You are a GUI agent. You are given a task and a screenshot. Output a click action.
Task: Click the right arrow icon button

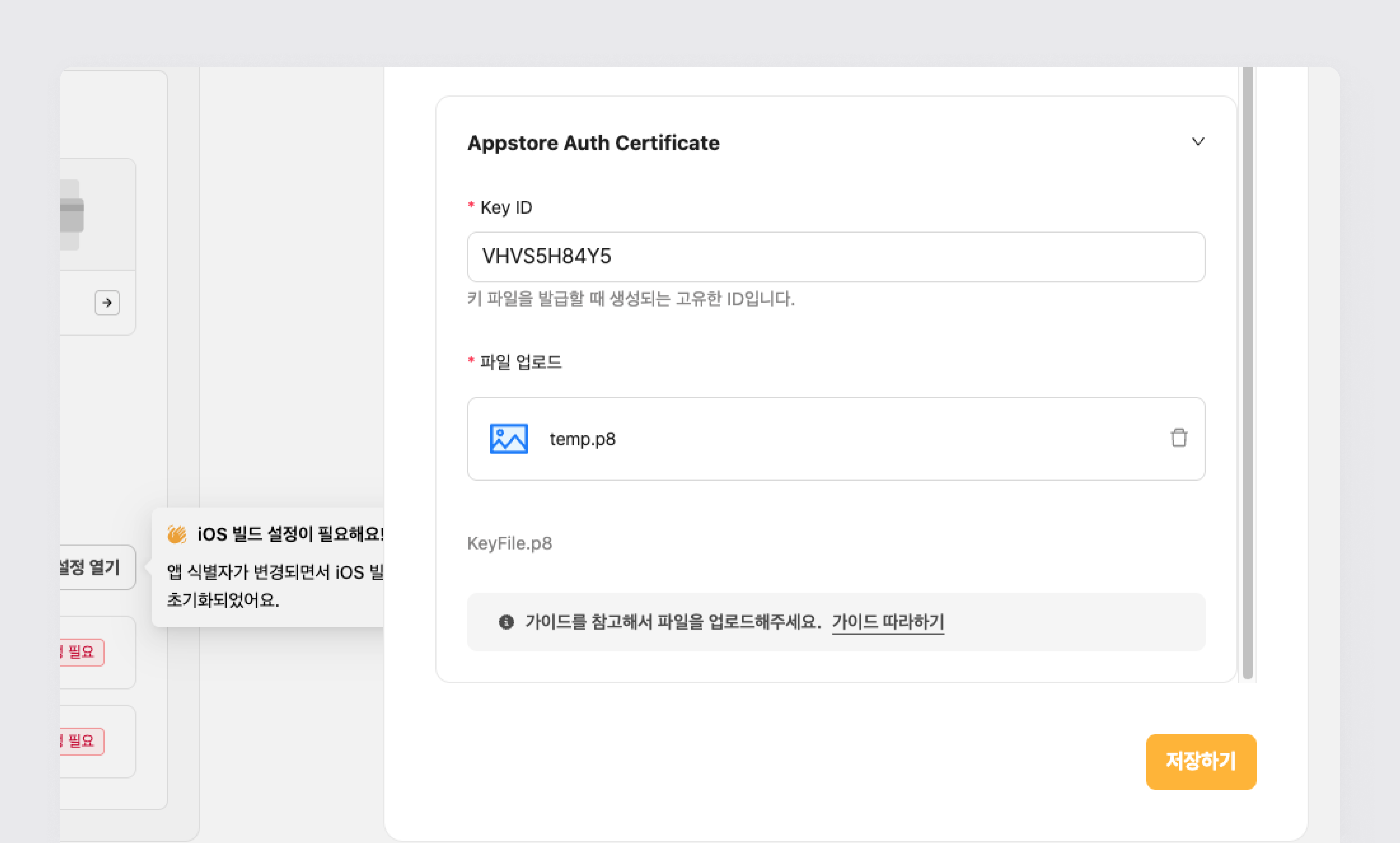point(107,303)
